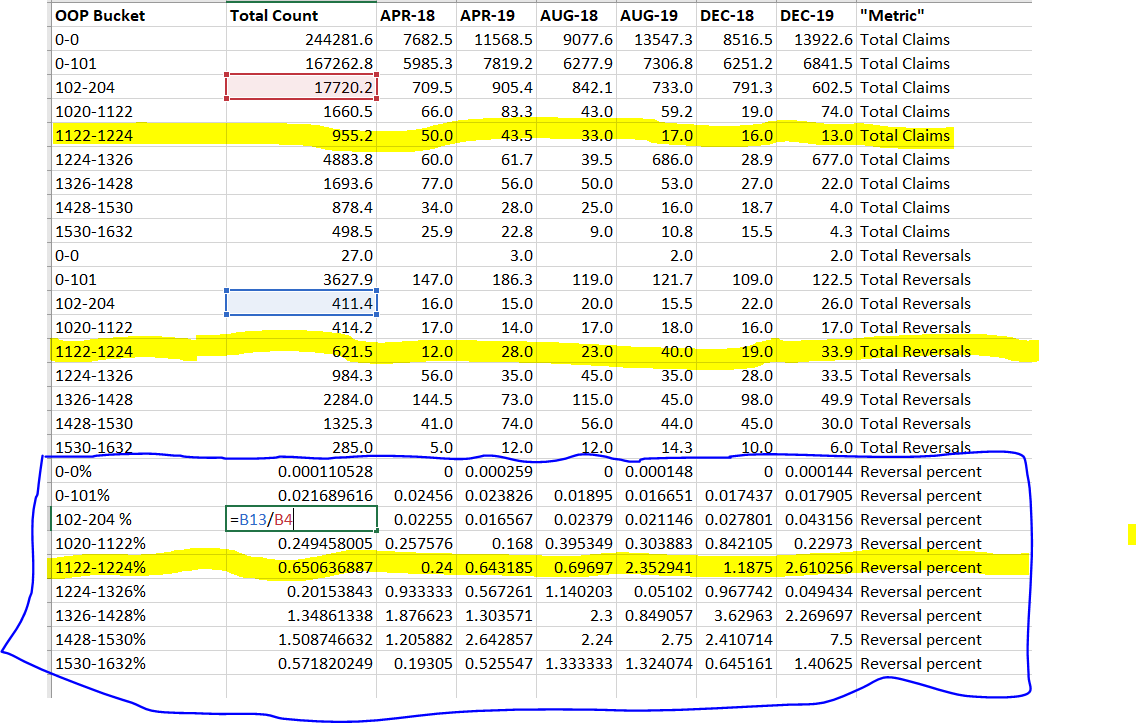This screenshot has height=723, width=1136.
Task: Click the cell being edited with formula =B13/B4
Action: coord(301,519)
